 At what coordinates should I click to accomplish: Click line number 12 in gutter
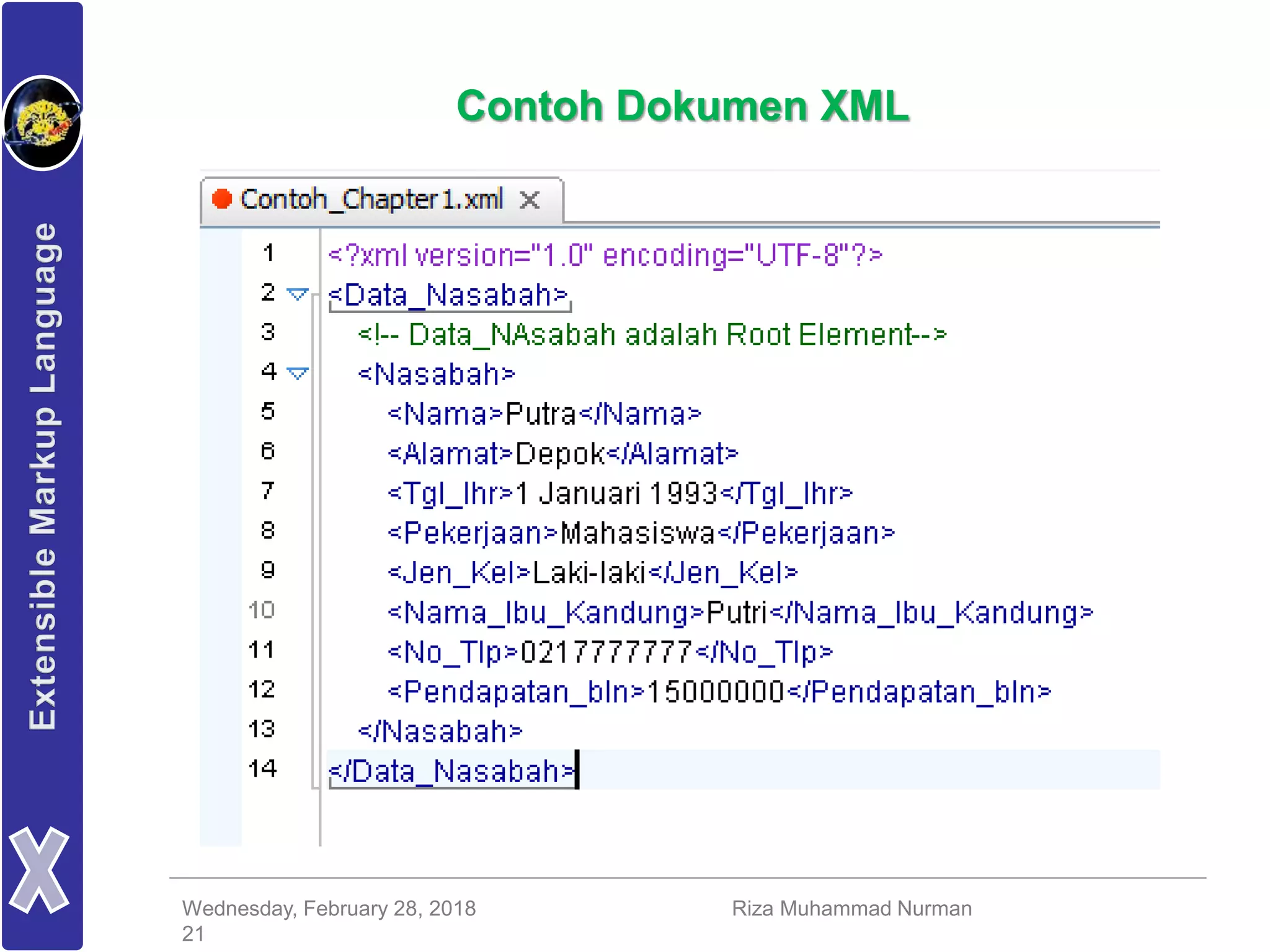pos(262,689)
